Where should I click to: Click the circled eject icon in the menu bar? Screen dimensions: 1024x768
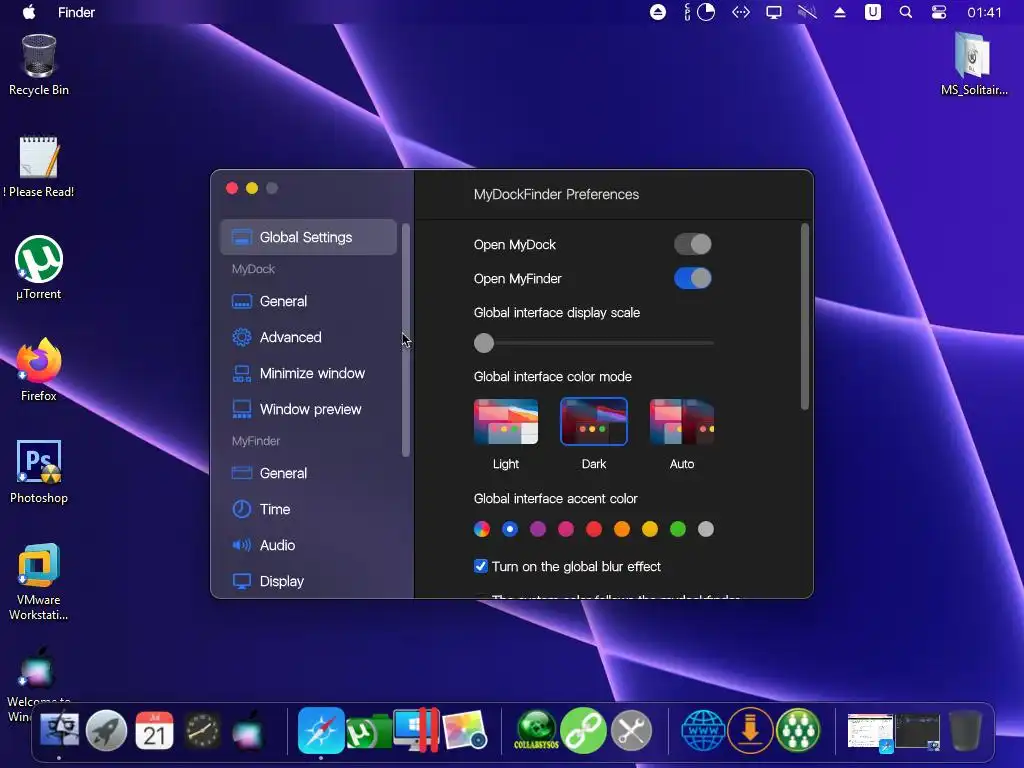pyautogui.click(x=658, y=12)
